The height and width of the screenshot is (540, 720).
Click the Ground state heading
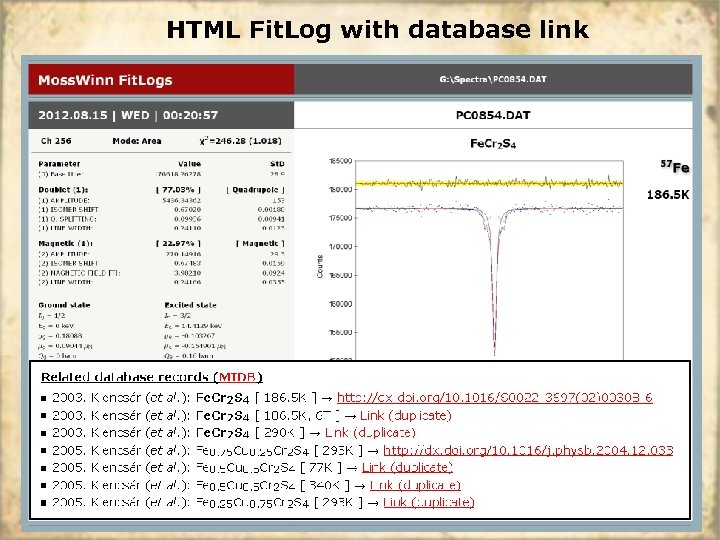tap(64, 305)
